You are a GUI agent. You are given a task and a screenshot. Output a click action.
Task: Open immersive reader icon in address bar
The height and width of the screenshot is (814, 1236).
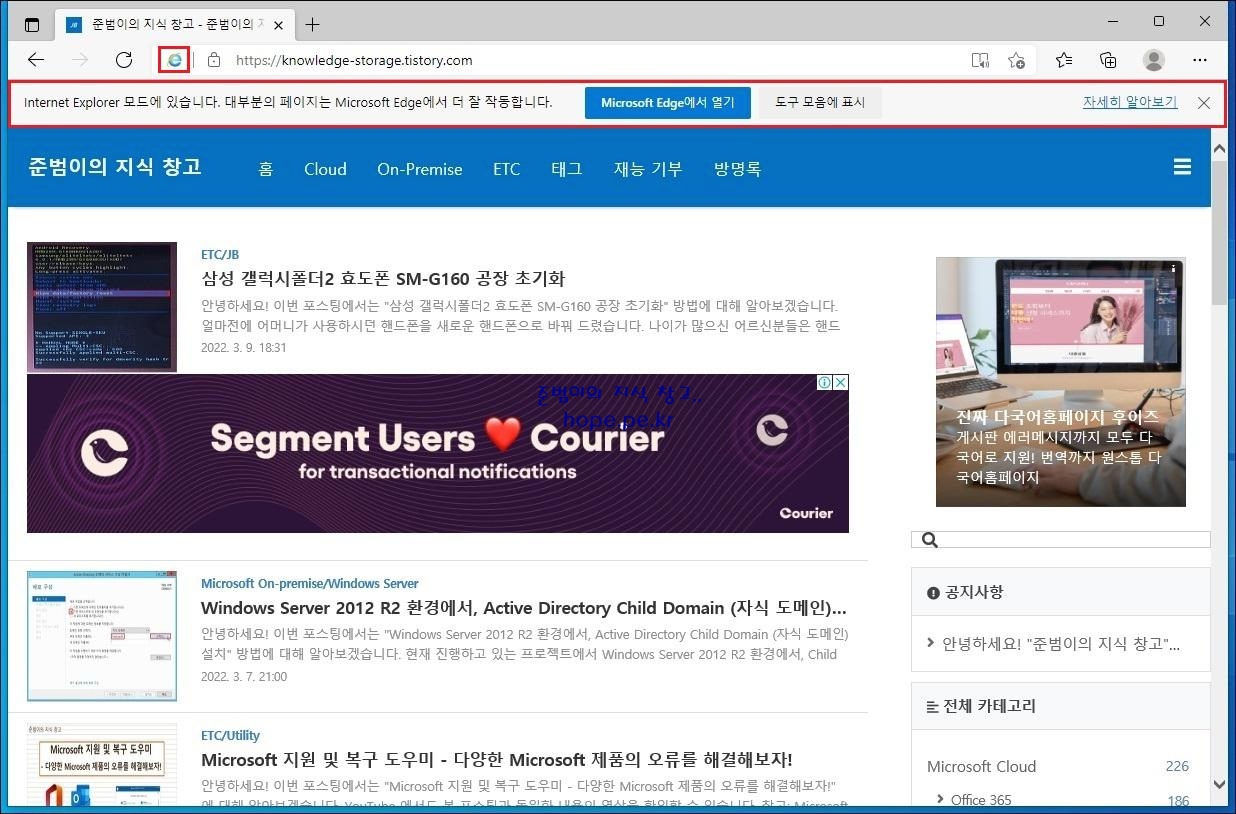980,60
